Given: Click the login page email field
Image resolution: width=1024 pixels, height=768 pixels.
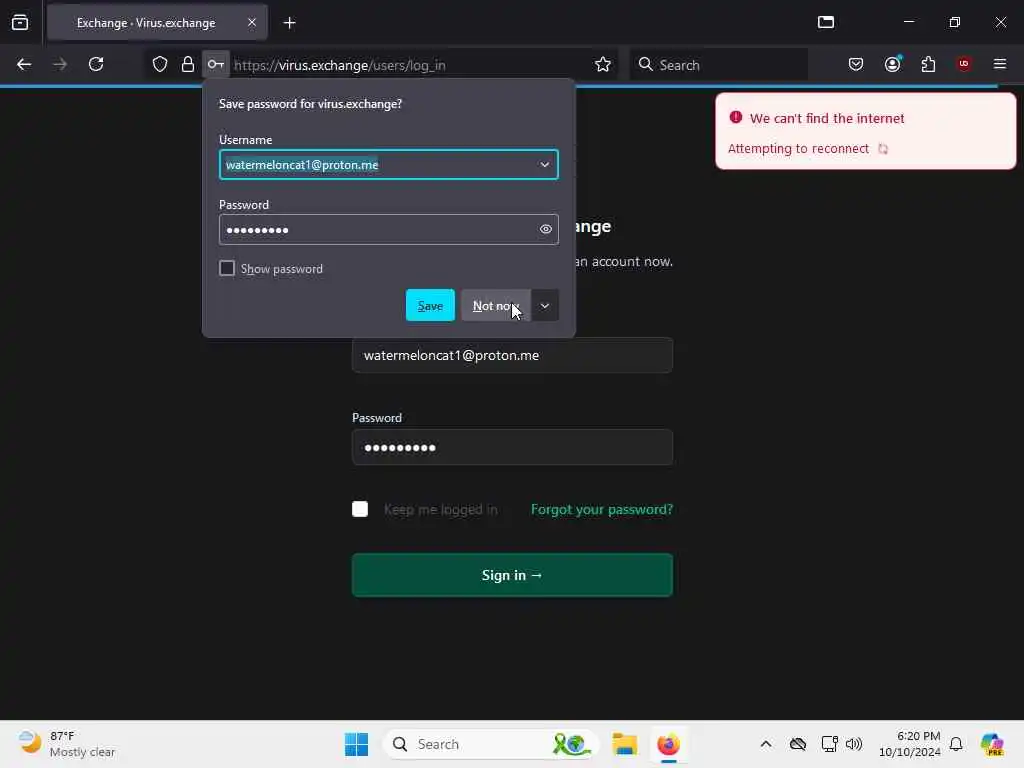Looking at the screenshot, I should coord(512,355).
